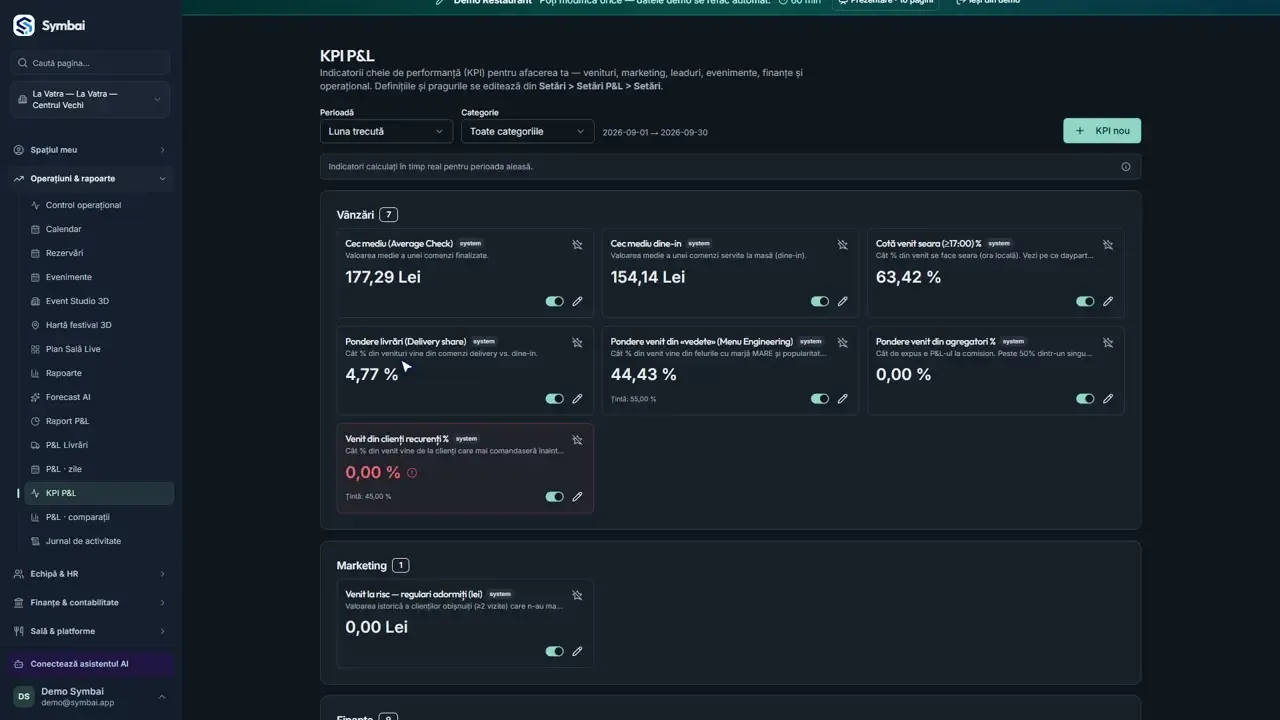This screenshot has width=1280, height=720.
Task: Open the Perioadă dropdown showing Luna trecută
Action: (x=386, y=131)
